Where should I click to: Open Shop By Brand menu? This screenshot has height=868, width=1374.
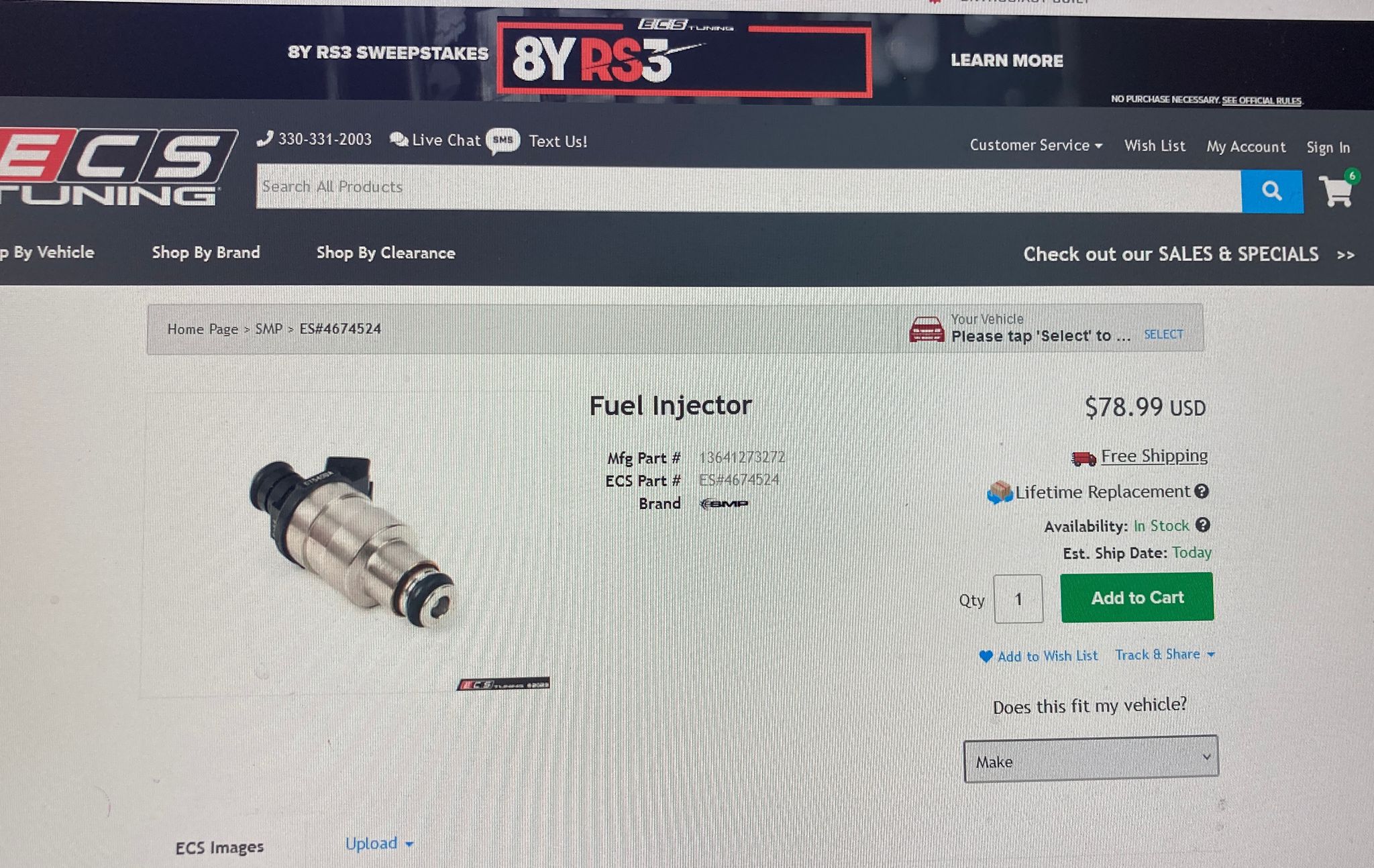[206, 252]
